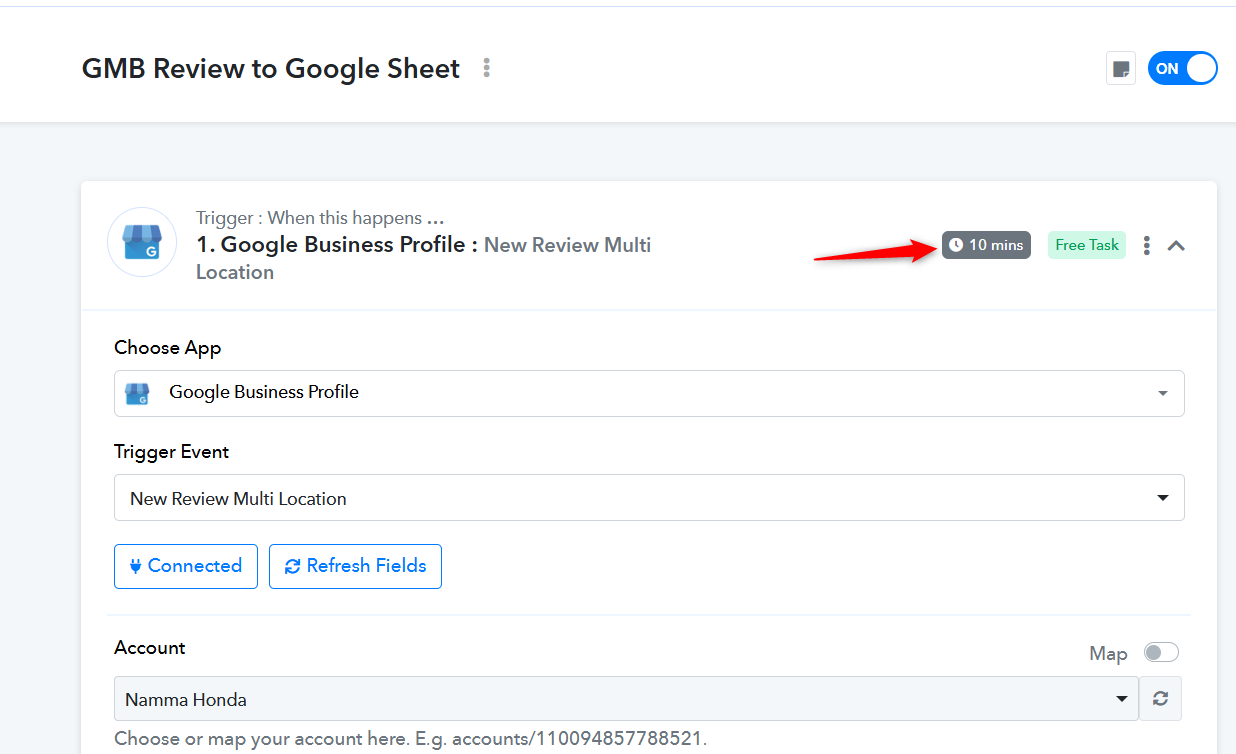
Task: Collapse the trigger step with chevron
Action: (x=1177, y=245)
